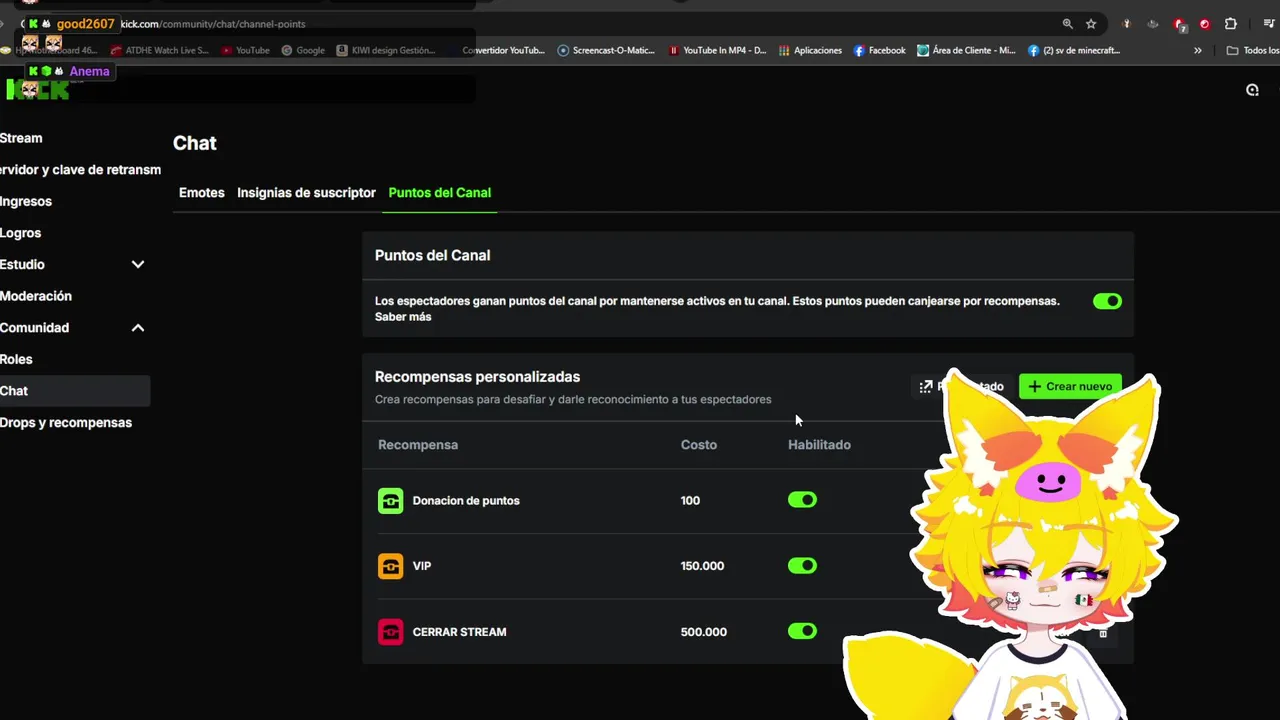Switch to the Emotes tab
This screenshot has width=1280, height=720.
(x=202, y=192)
